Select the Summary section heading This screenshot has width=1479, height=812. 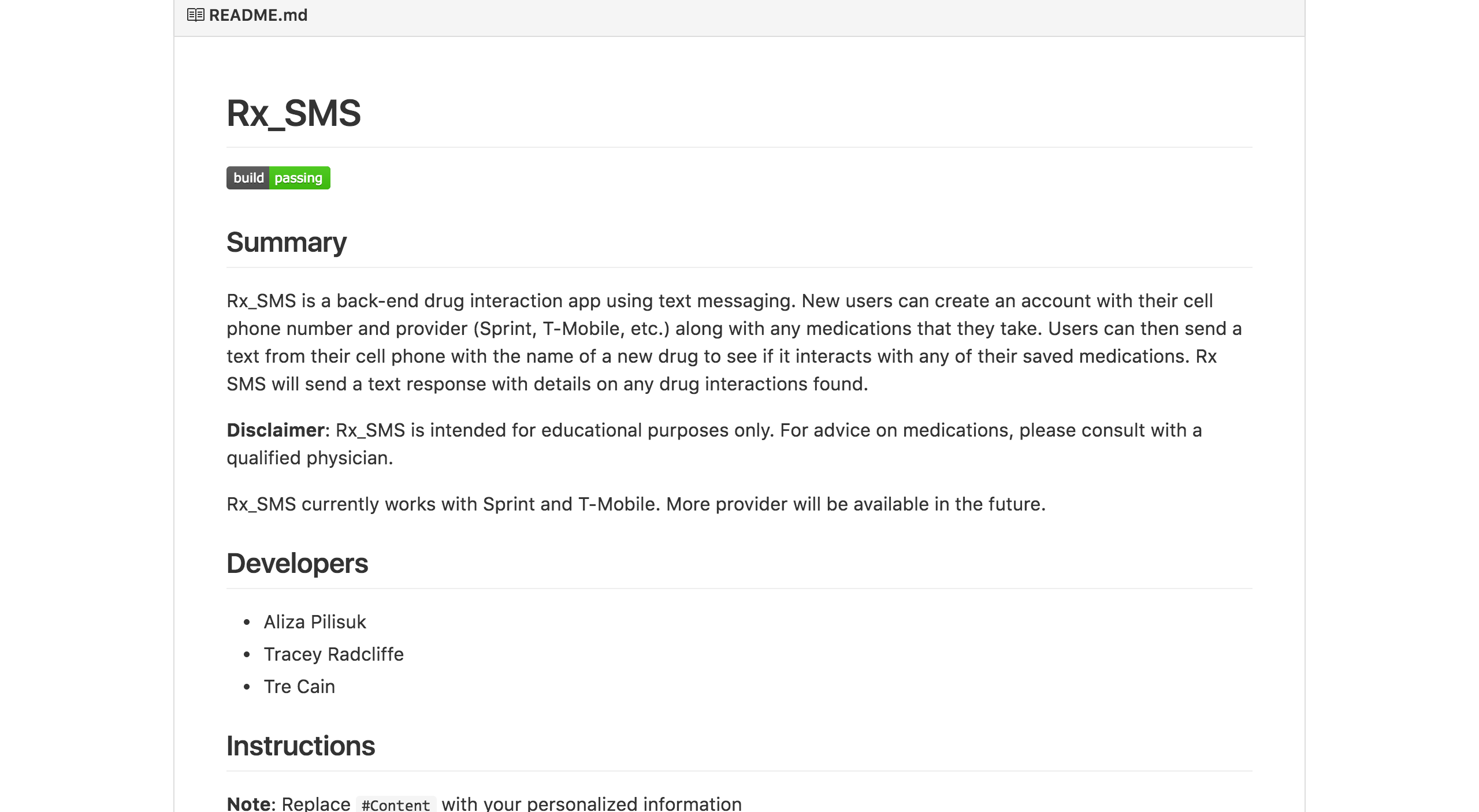point(287,243)
